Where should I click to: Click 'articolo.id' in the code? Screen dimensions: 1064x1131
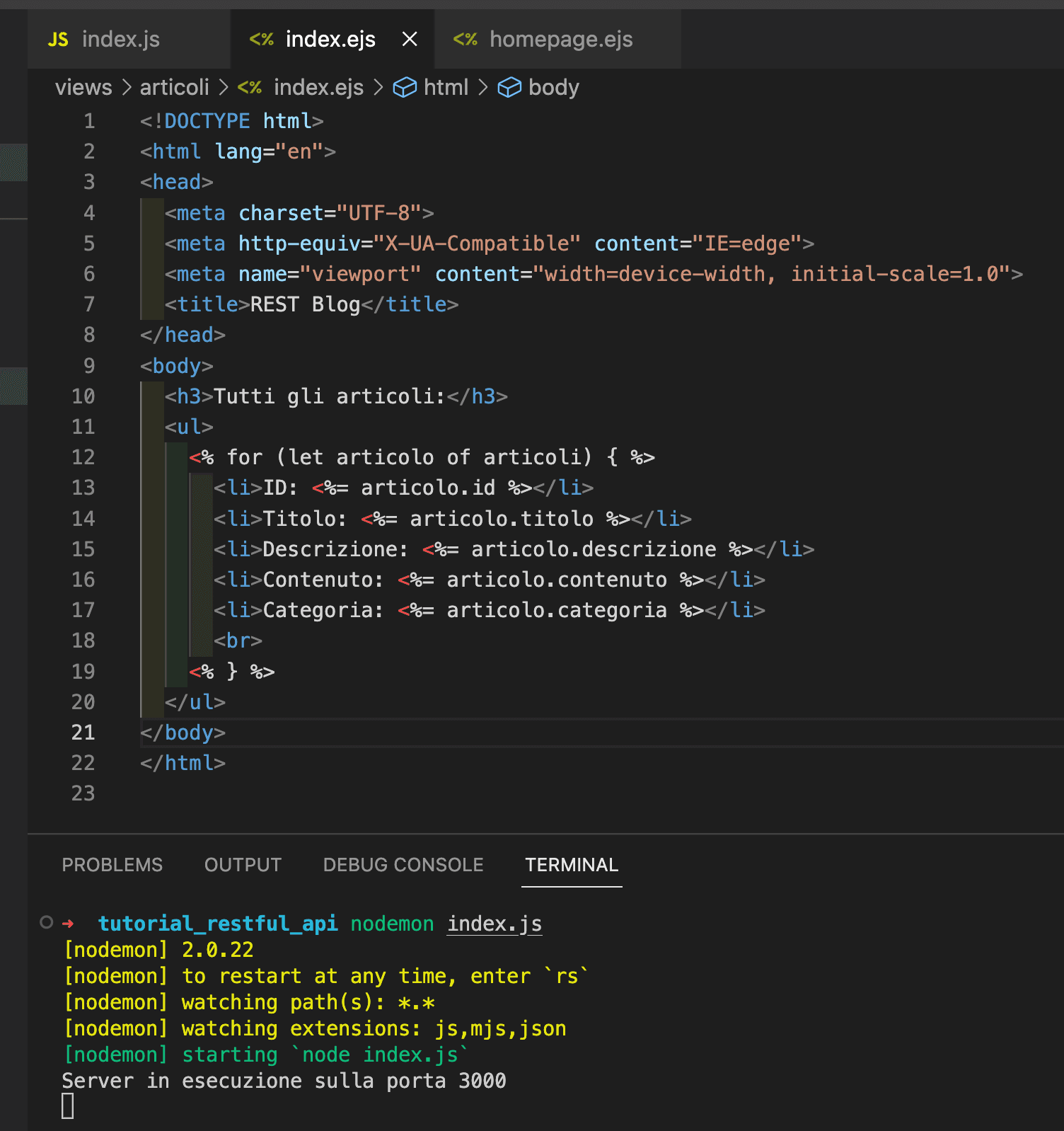tap(428, 488)
